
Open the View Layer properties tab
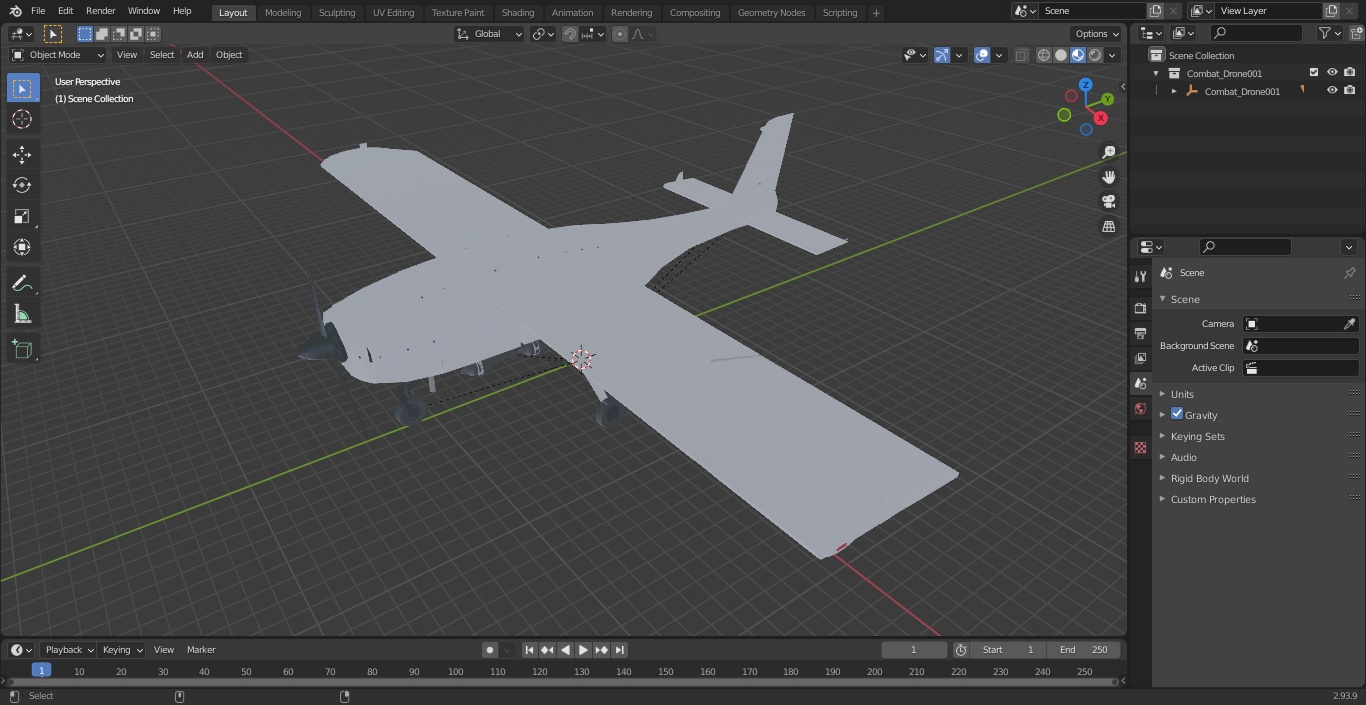tap(1140, 358)
